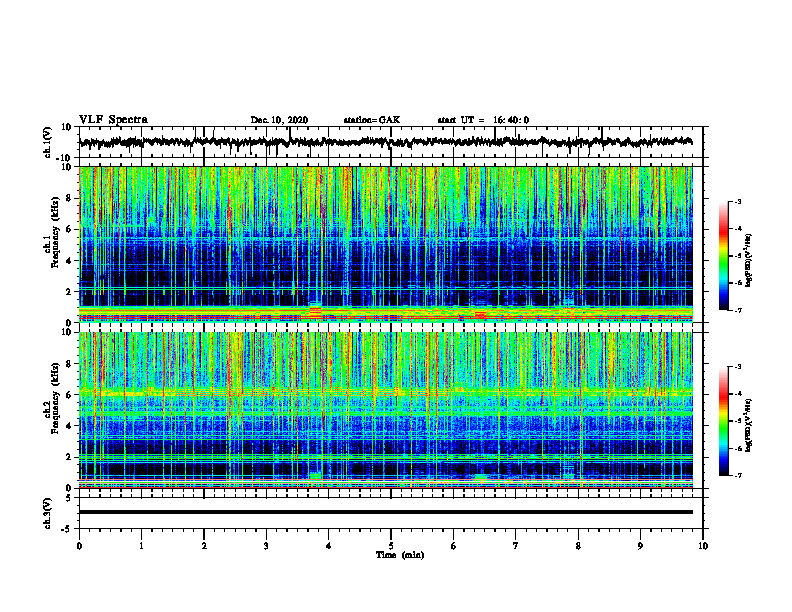The height and width of the screenshot is (612, 792).
Task: Click the ch.1 voltage waveform trace
Action: coord(385,142)
